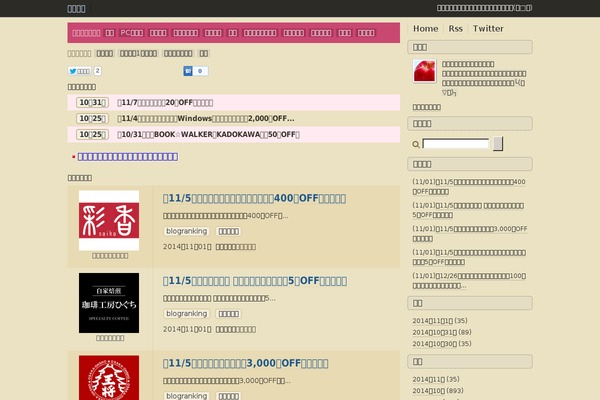Open the Twitter link in sidebar

(488, 29)
